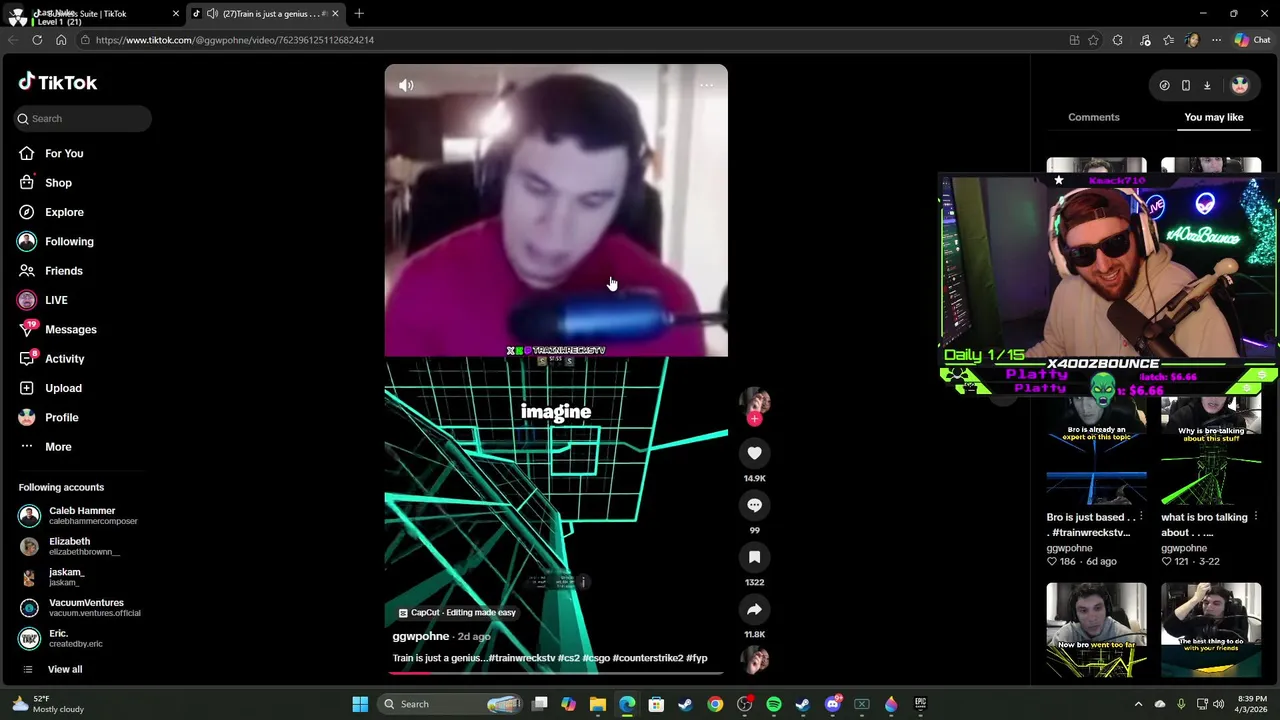Follow ggwpohne using the red plus badge
This screenshot has width=1280, height=720.
coord(754,419)
